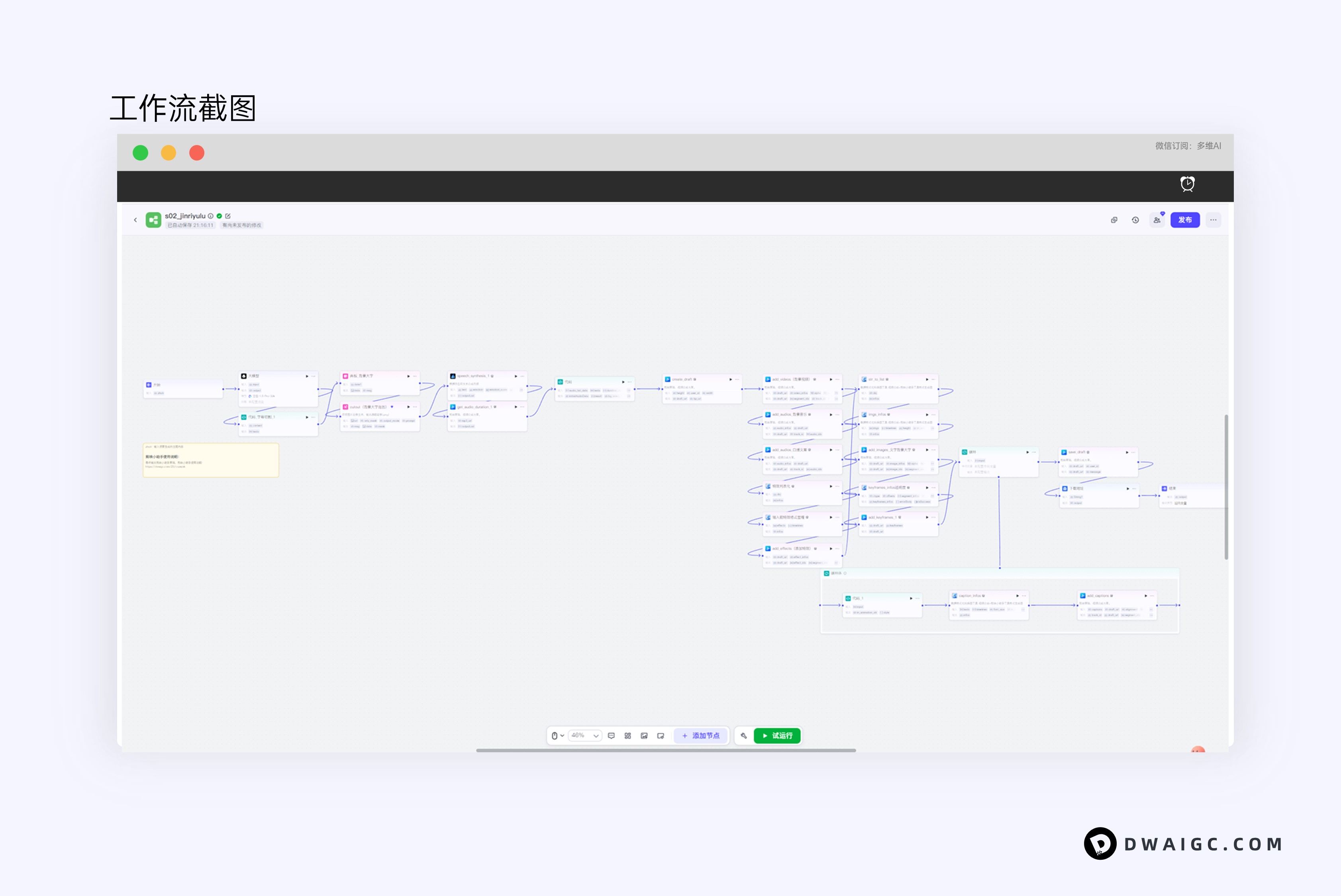This screenshot has height=896, width=1341.
Task: Click the 有尚未发布的修改 status tag
Action: 242,225
